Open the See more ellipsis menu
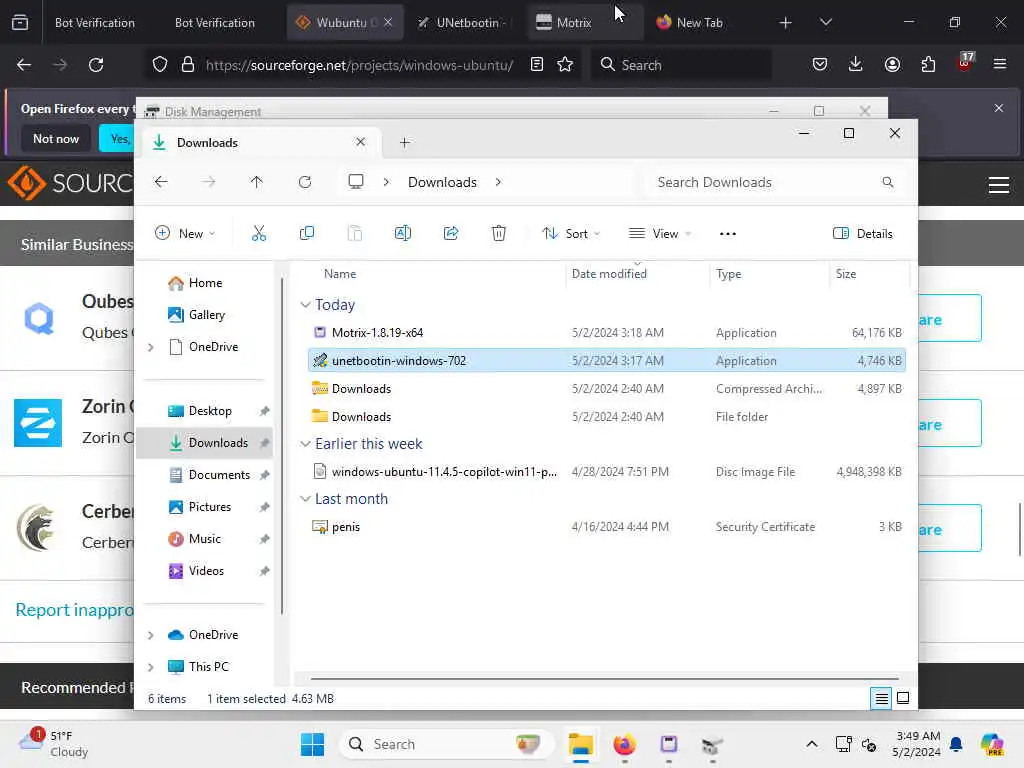This screenshot has width=1024, height=768. [x=728, y=234]
